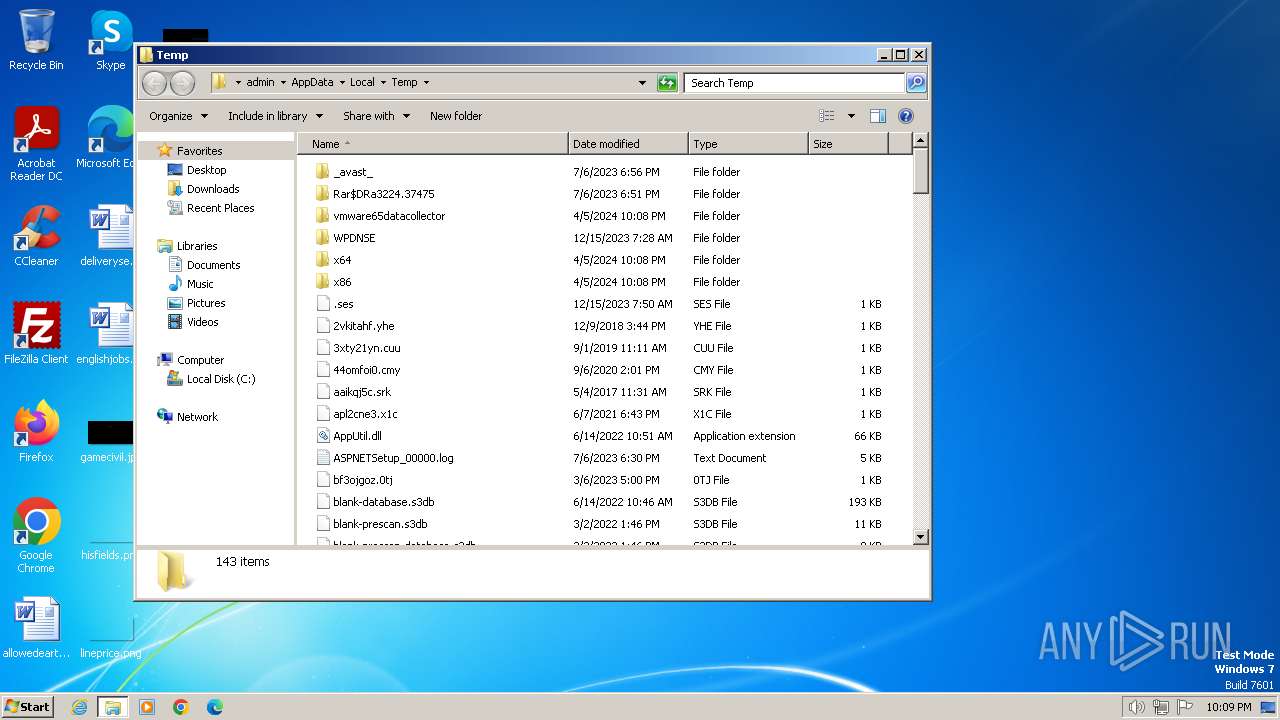Viewport: 1280px width, 720px height.
Task: Select Downloads in the navigation pane
Action: [212, 189]
